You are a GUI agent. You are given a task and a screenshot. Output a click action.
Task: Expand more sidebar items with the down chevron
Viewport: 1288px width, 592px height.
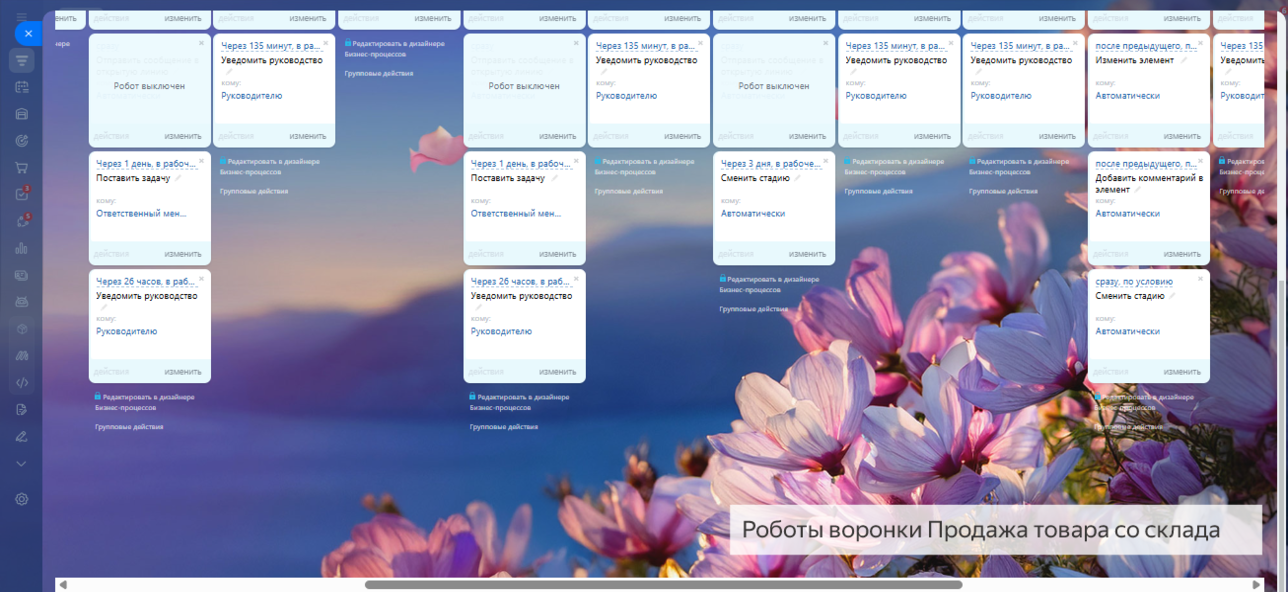coord(22,463)
